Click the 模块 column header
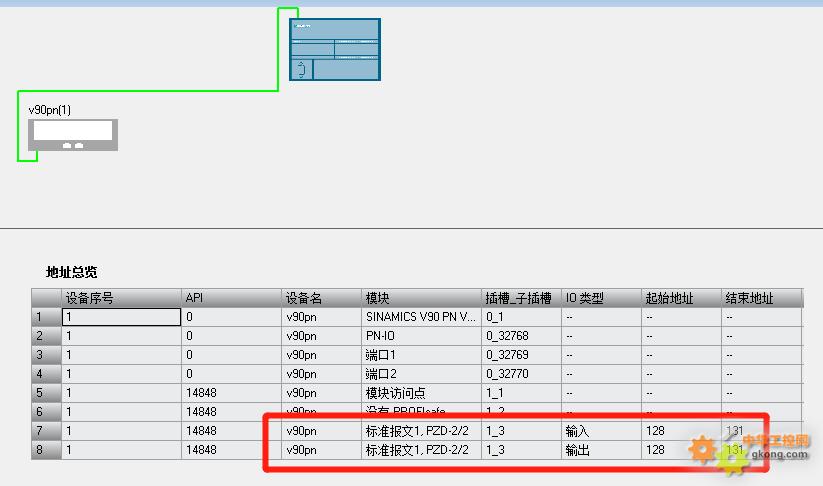The height and width of the screenshot is (486, 823). click(421, 298)
